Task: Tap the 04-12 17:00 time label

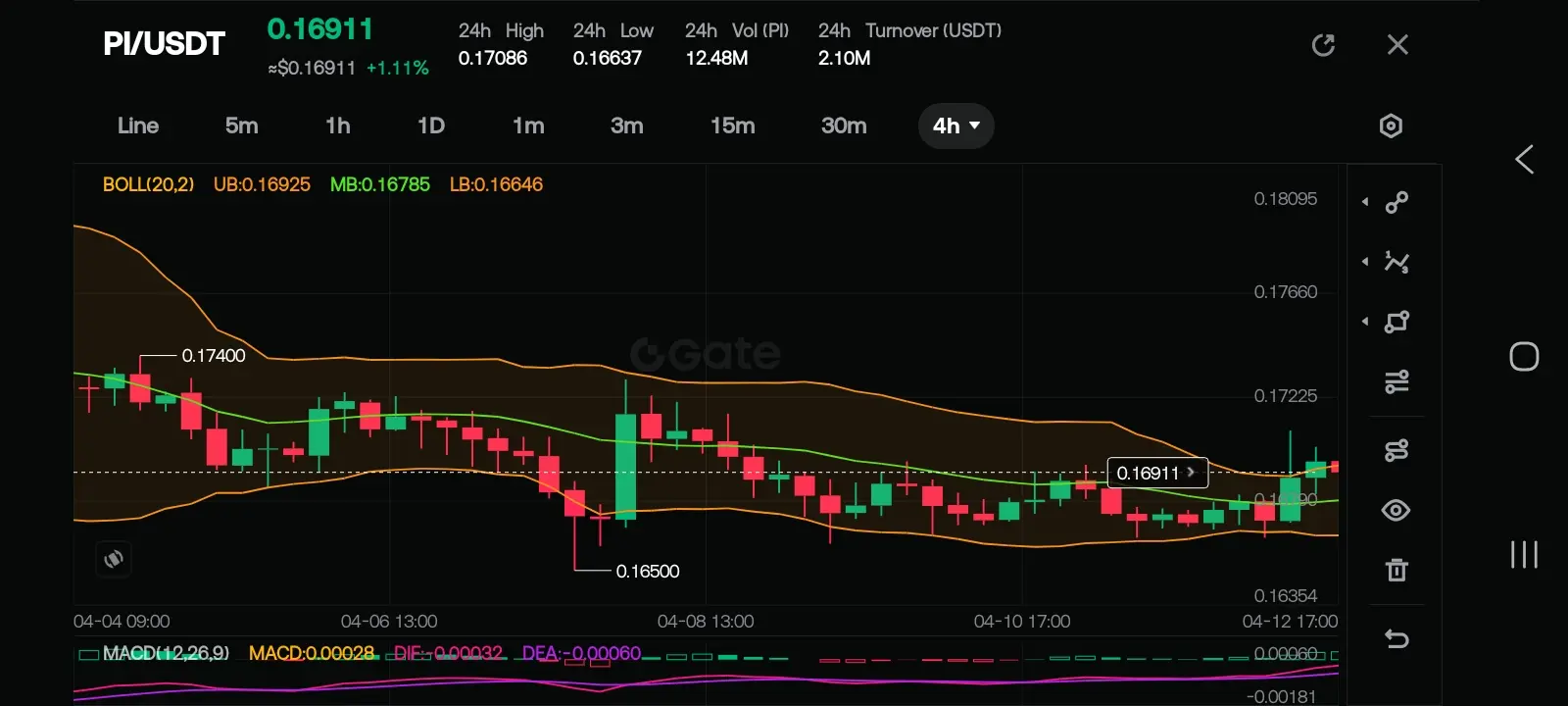Action: (1290, 622)
